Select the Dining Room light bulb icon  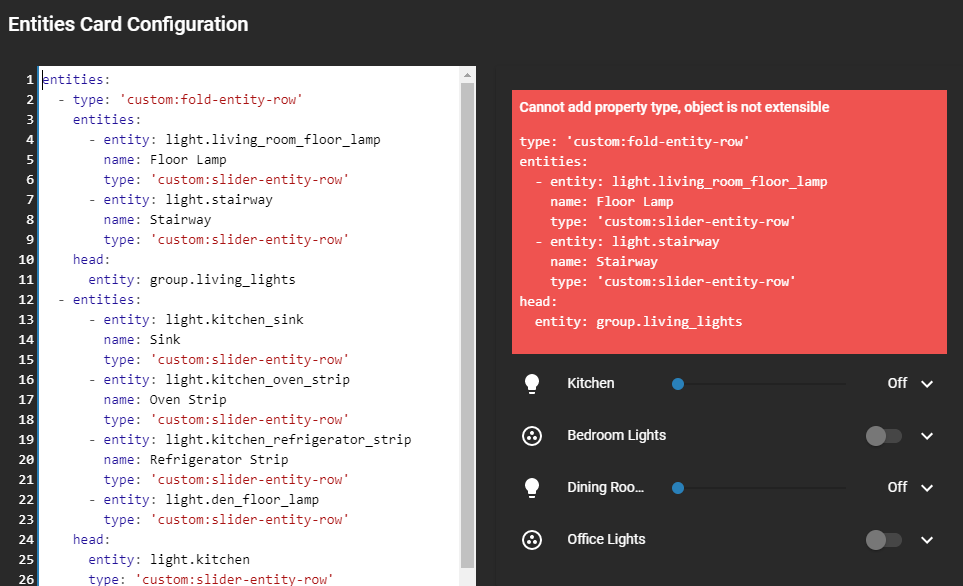[531, 487]
